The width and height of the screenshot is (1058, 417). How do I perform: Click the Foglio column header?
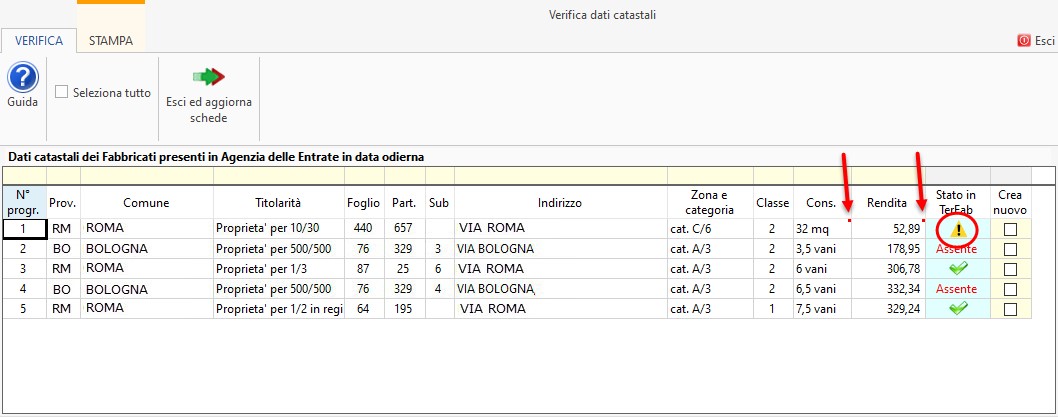point(363,202)
